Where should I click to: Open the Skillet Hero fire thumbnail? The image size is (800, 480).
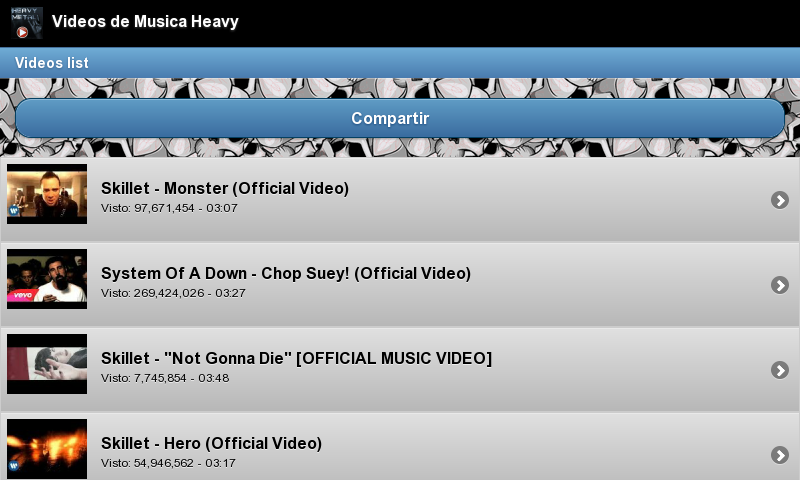47,449
